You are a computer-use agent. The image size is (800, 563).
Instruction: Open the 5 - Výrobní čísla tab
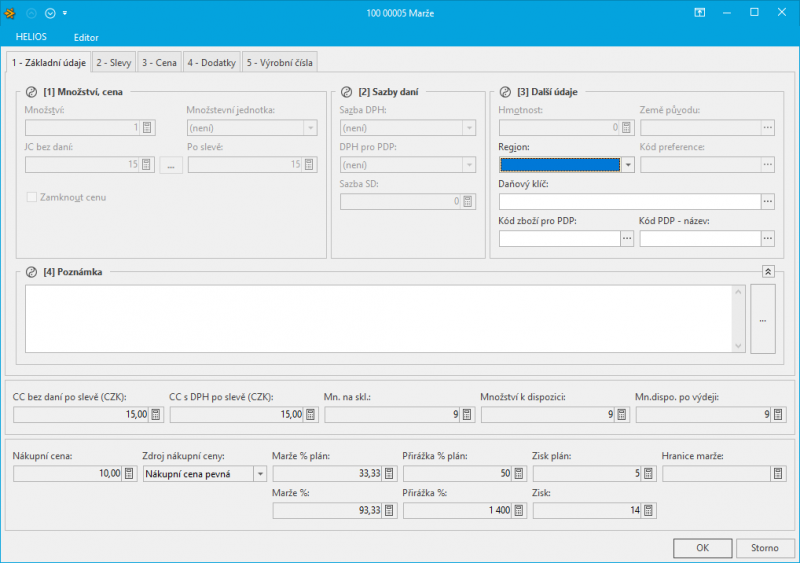[x=279, y=62]
